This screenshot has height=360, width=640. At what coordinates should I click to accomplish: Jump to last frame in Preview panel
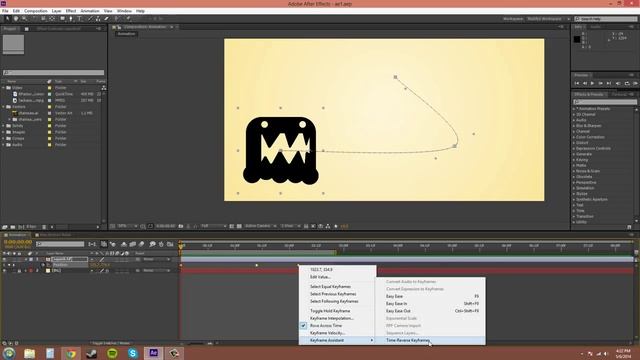pos(609,83)
